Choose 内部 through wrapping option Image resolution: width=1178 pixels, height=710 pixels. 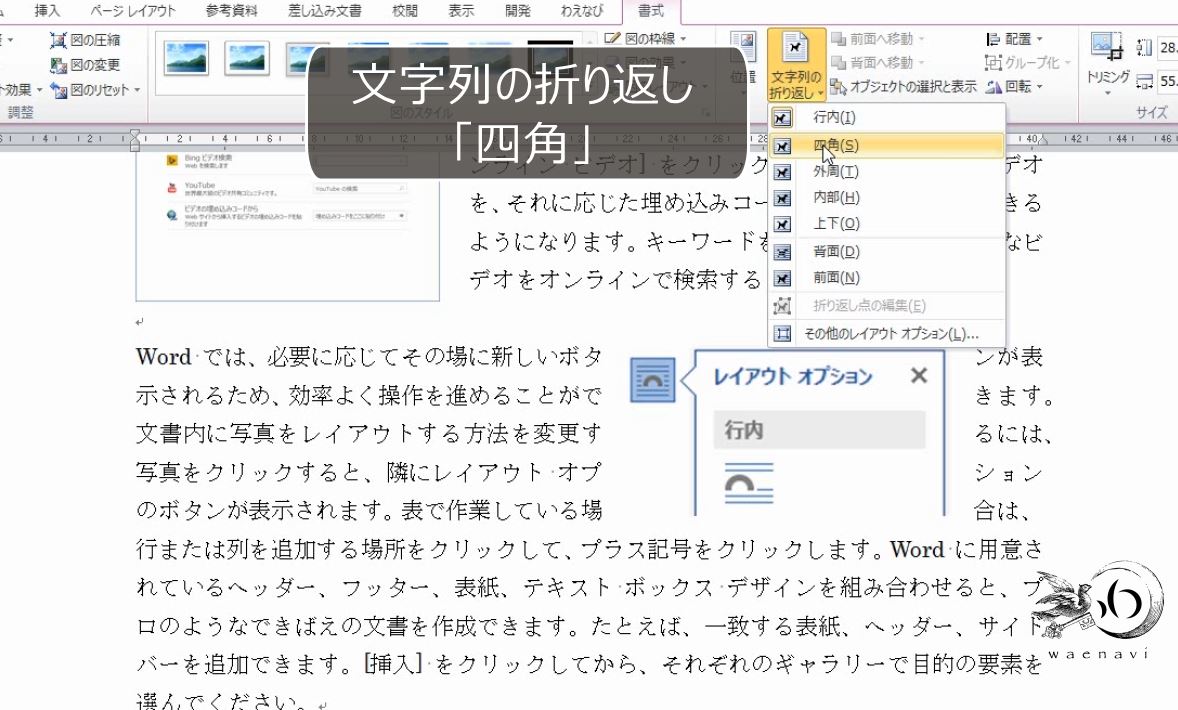887,198
